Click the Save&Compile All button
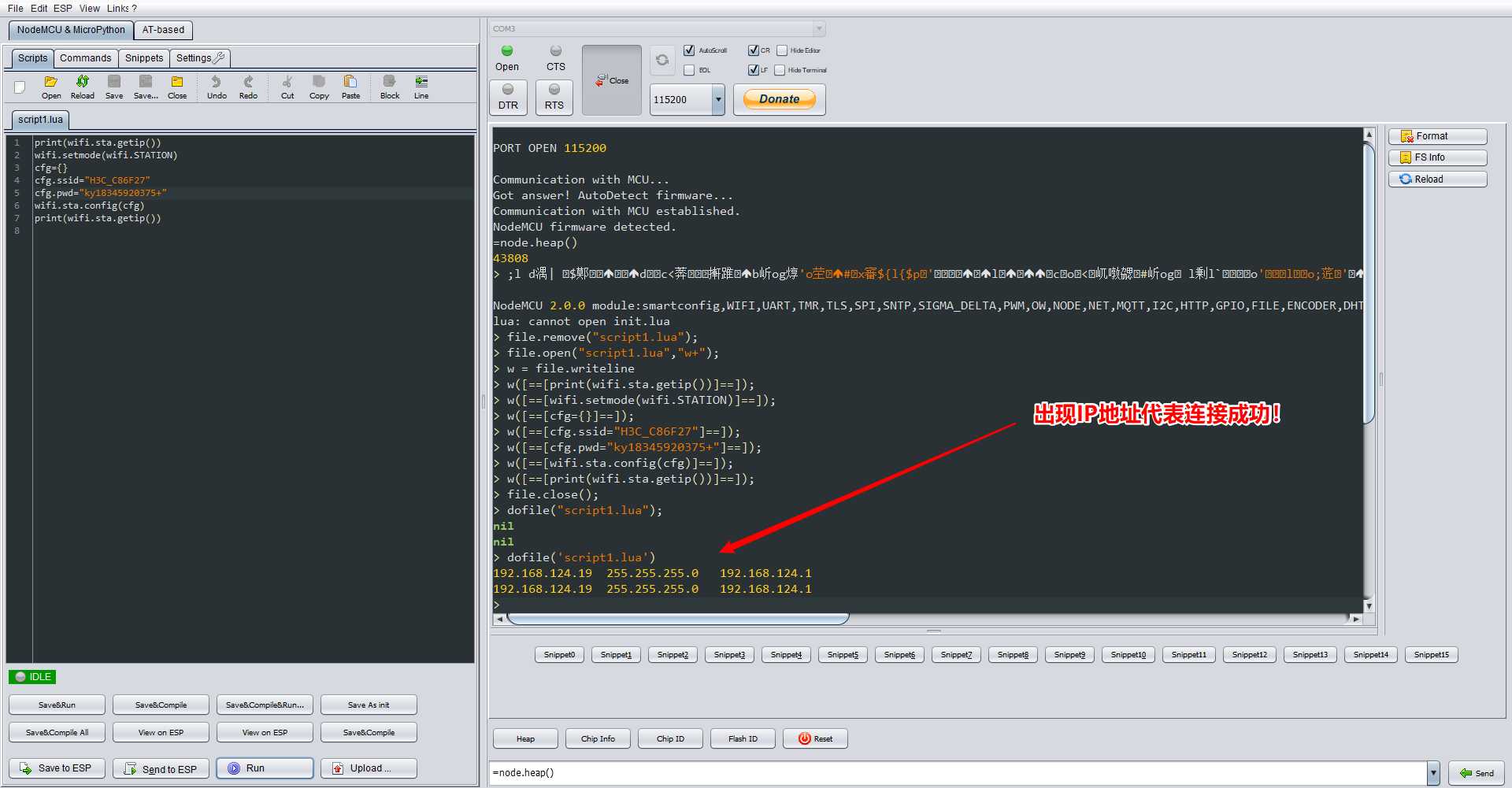Screen dimensions: 1512x788 57,733
